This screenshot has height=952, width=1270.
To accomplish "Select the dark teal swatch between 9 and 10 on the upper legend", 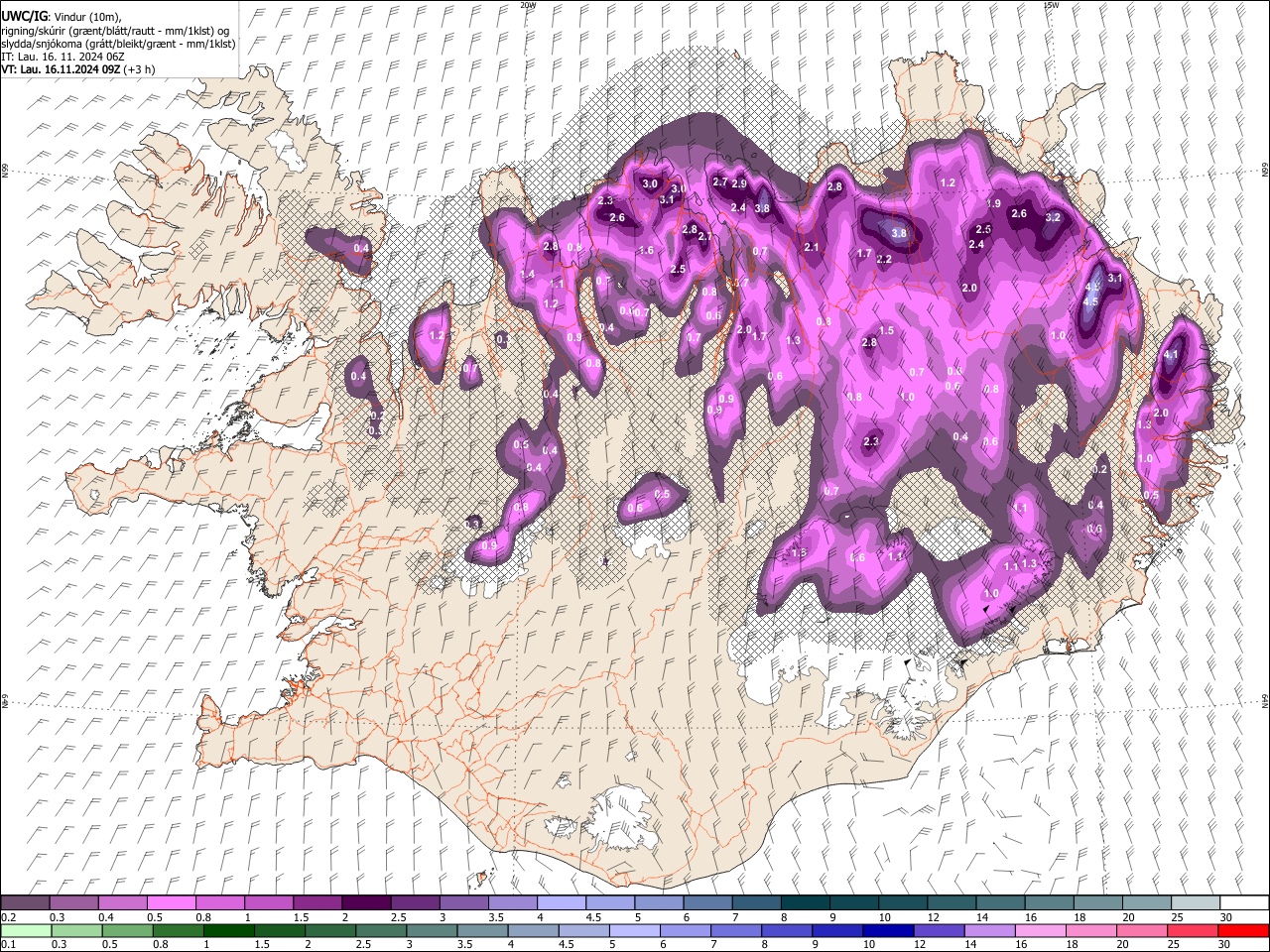I will (x=853, y=902).
